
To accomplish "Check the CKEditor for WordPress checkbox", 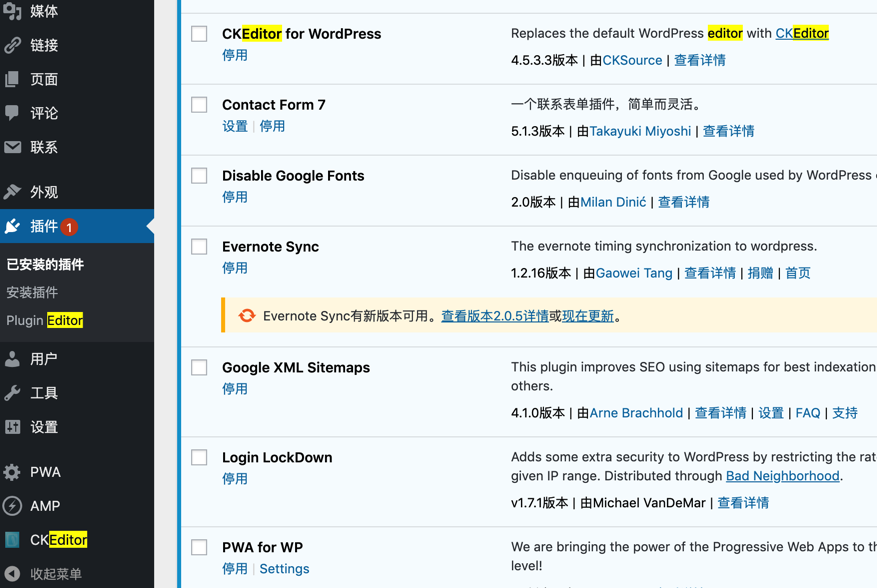I will coord(199,34).
